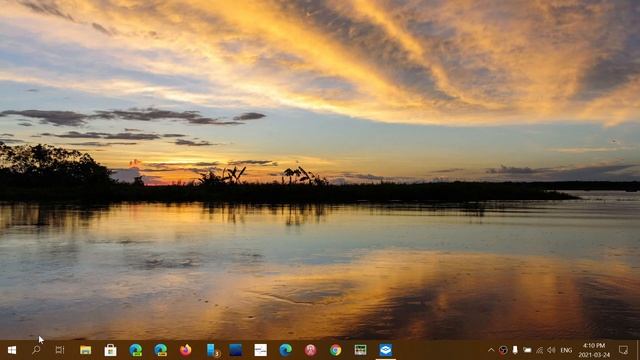The height and width of the screenshot is (360, 640).
Task: Switch input language via ENG indicator
Action: tap(566, 350)
